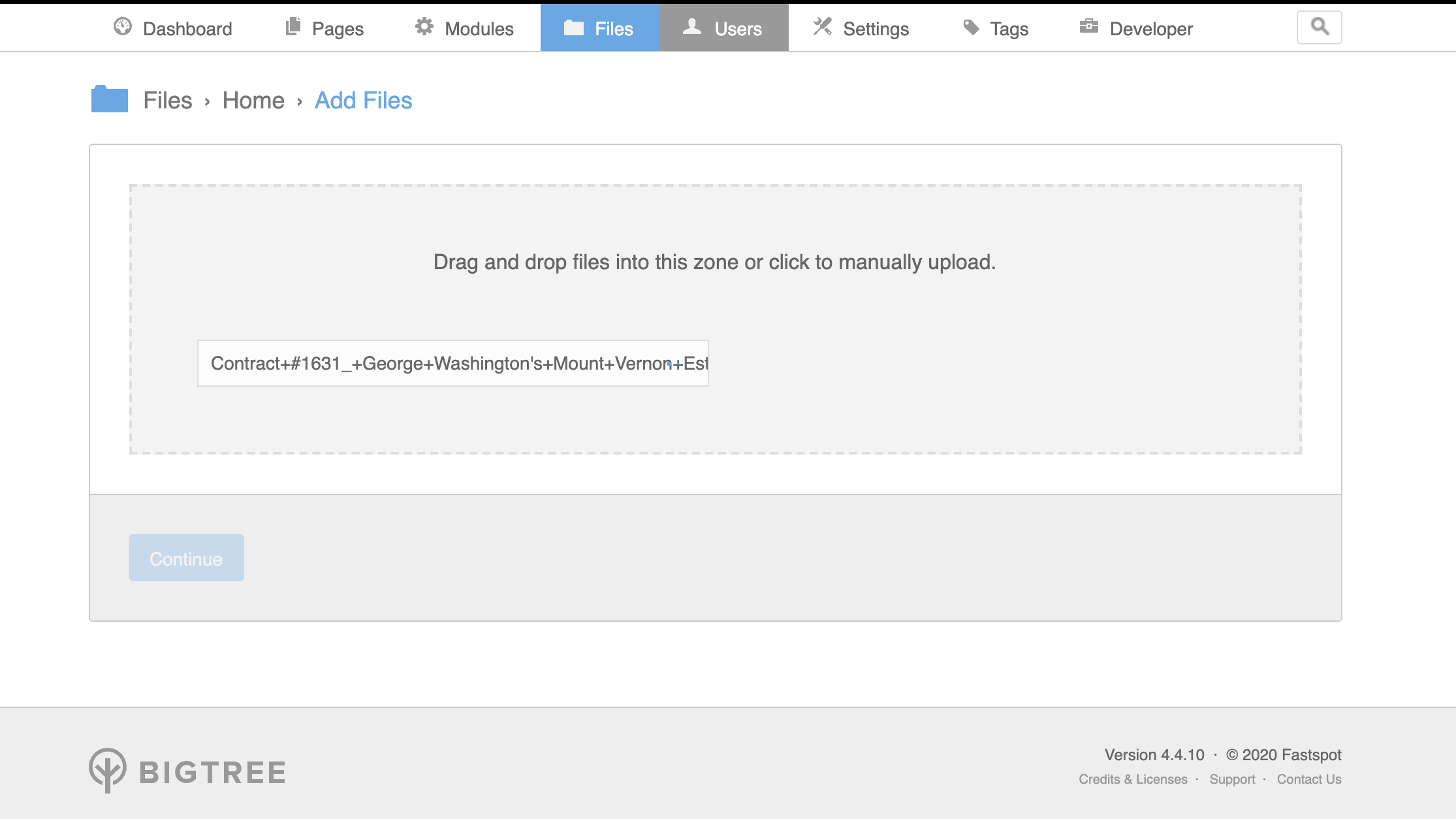Open the Settings menu item

click(x=861, y=28)
